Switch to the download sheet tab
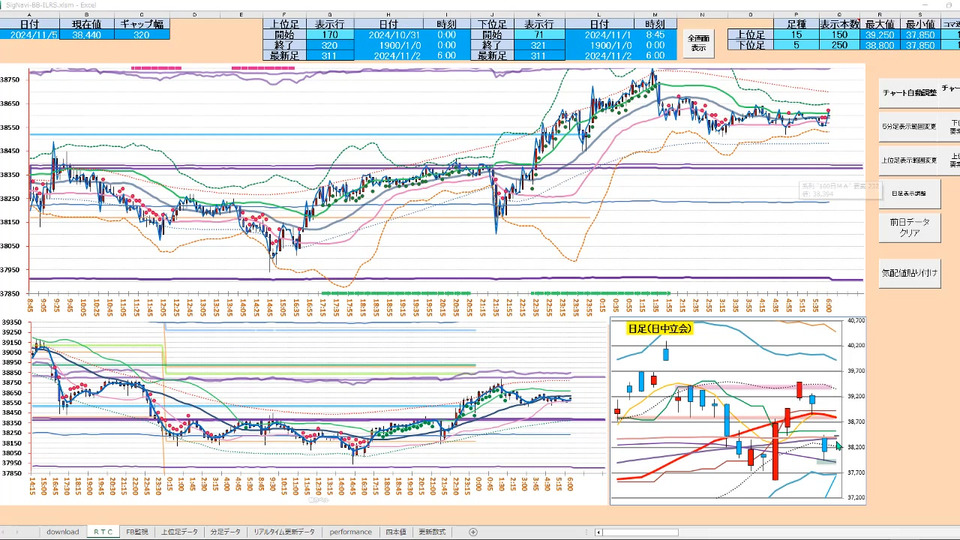Image resolution: width=960 pixels, height=540 pixels. click(62, 532)
